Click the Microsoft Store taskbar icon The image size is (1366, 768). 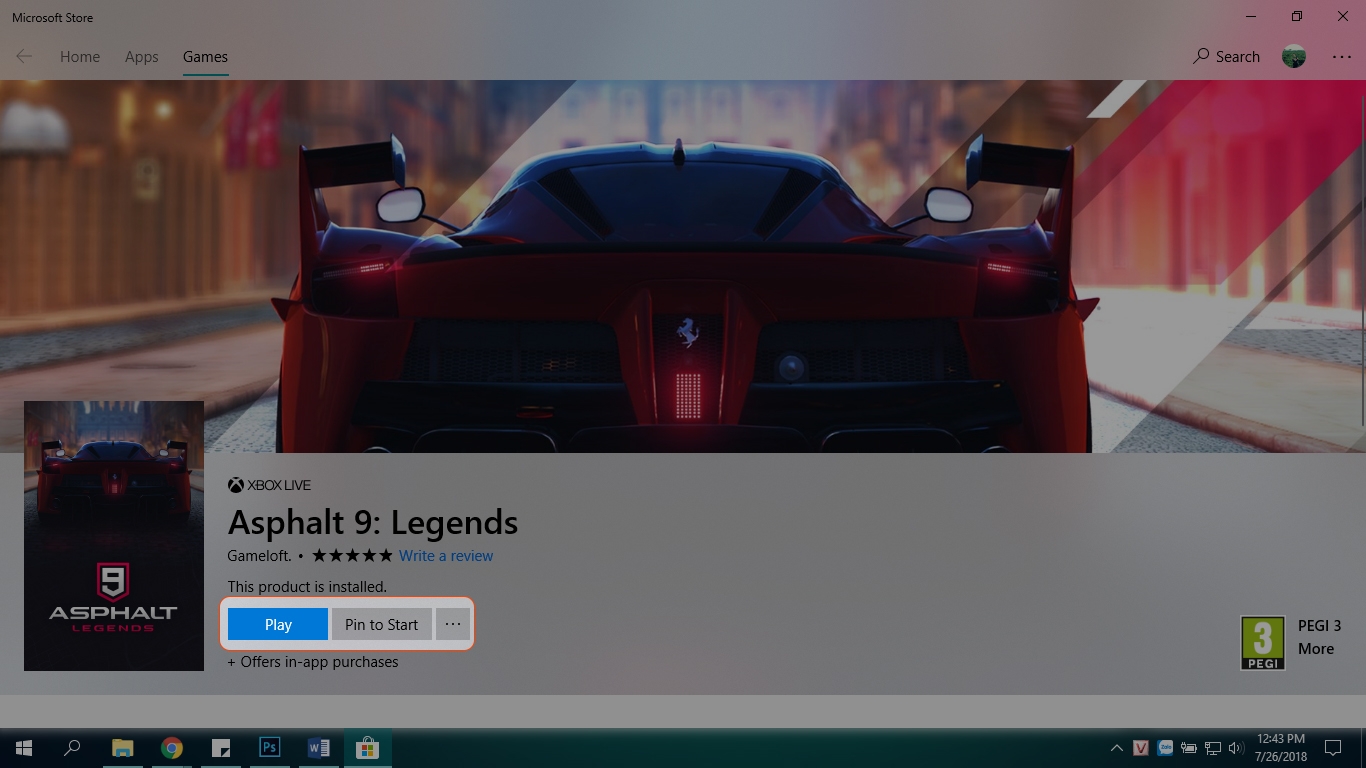[367, 748]
